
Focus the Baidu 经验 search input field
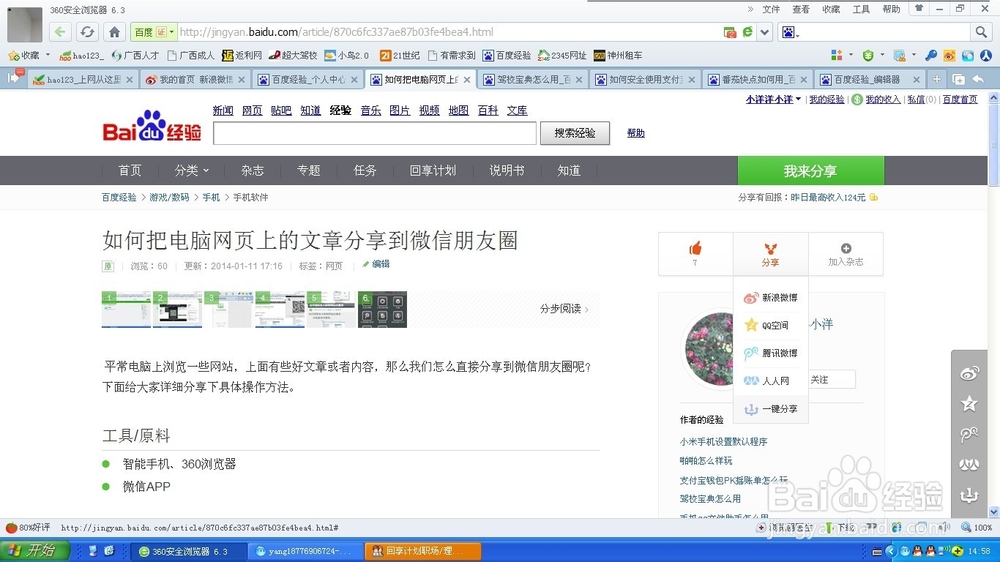[374, 133]
